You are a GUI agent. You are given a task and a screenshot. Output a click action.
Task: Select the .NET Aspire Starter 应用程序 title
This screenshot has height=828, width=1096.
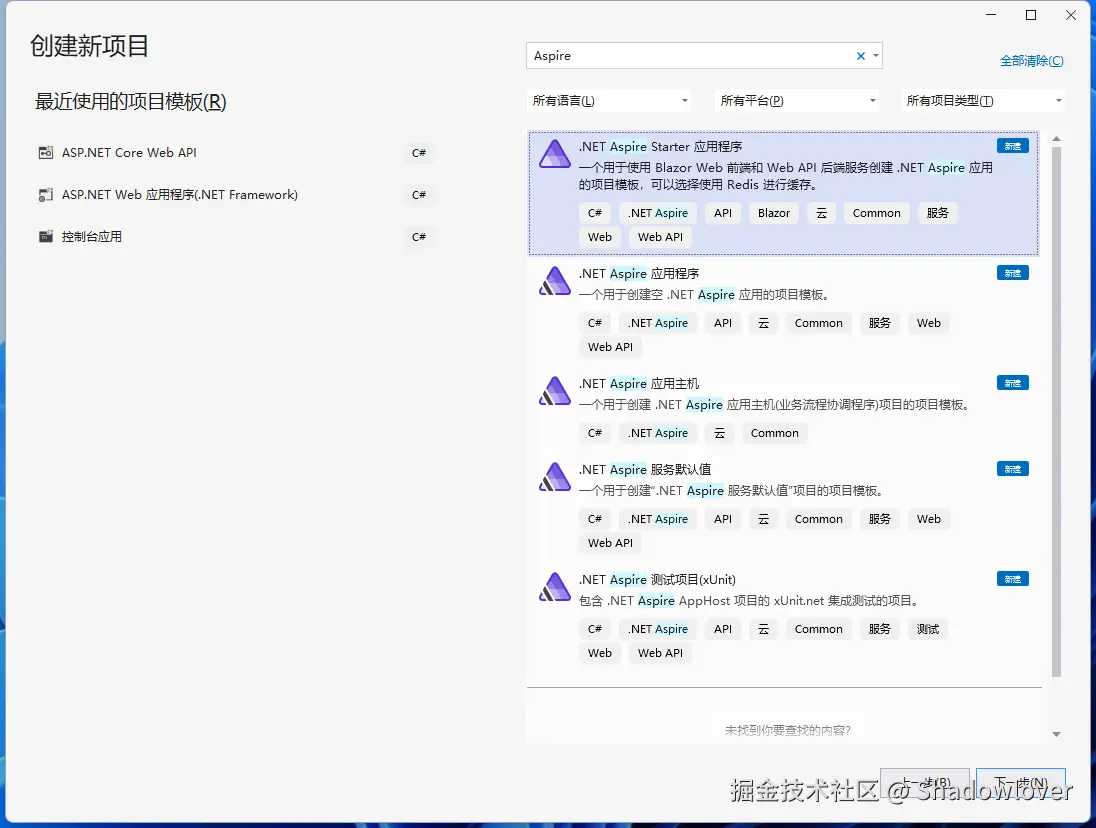[661, 147]
